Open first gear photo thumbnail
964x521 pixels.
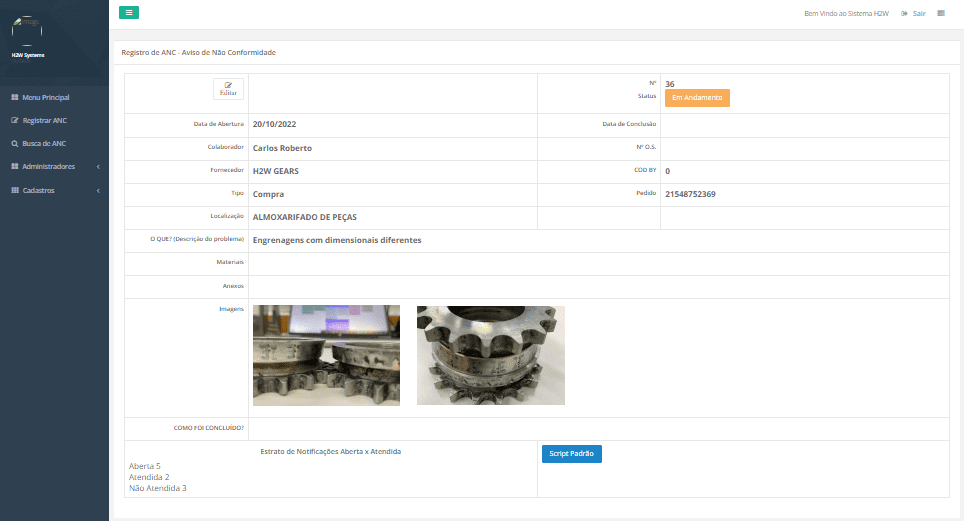(x=326, y=356)
